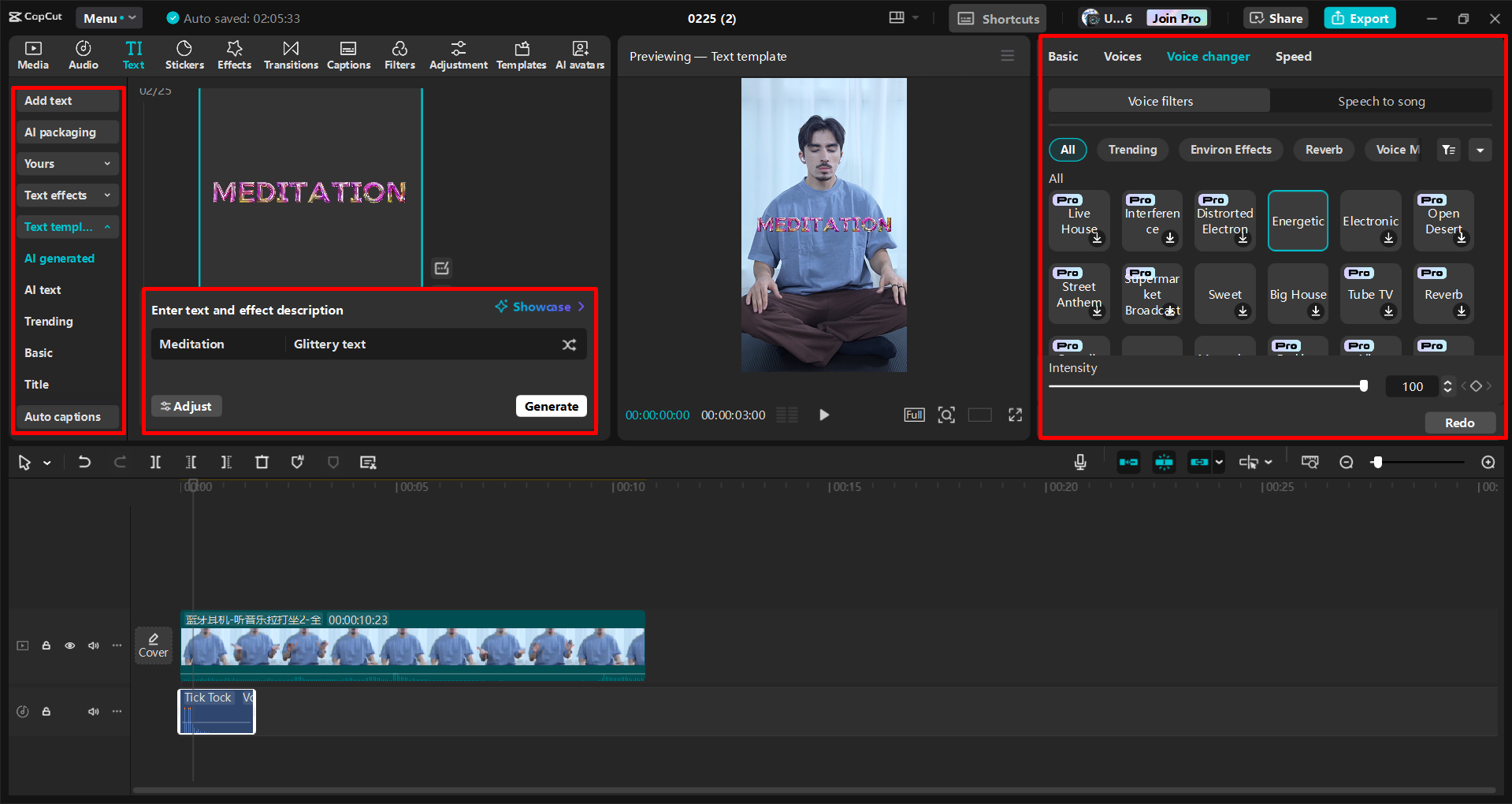Undo the last edit

point(84,462)
